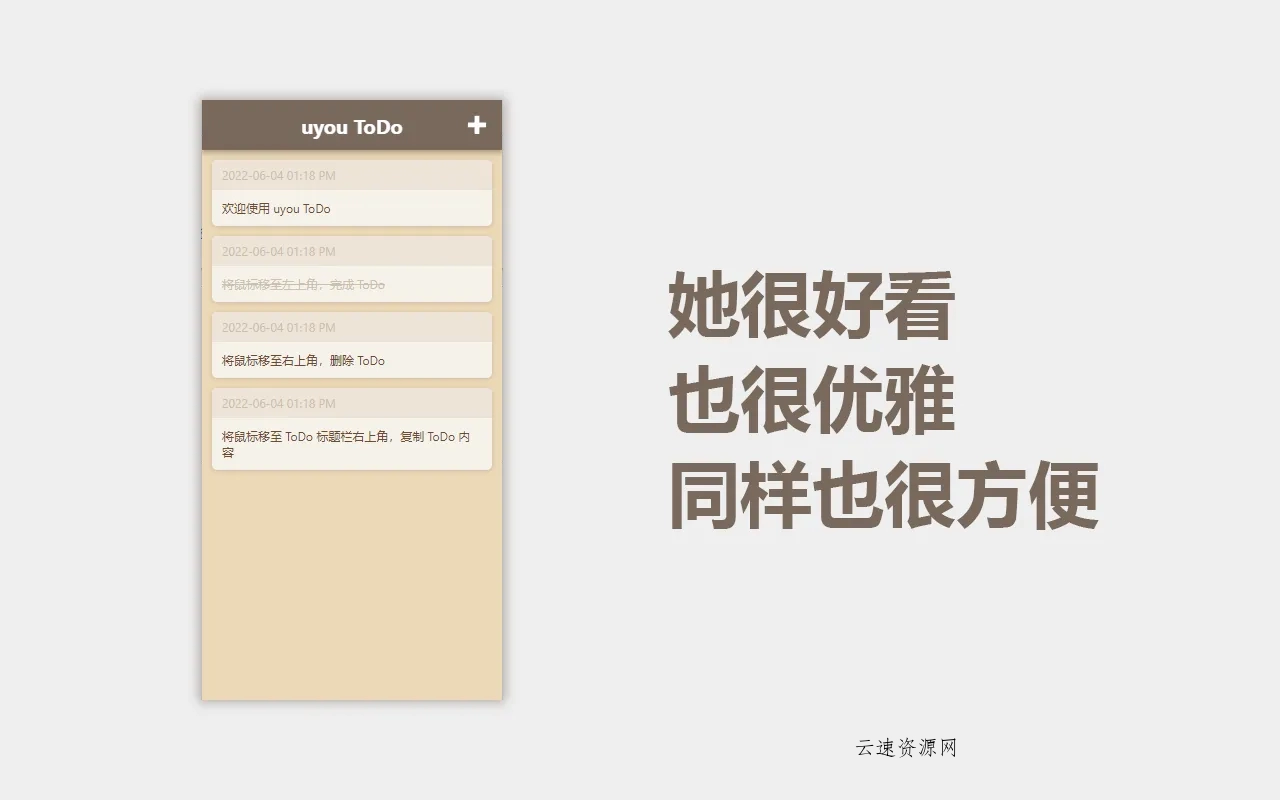Viewport: 1280px width, 800px height.
Task: Click the timestamp of the completed ToDo
Action: pyautogui.click(x=264, y=251)
